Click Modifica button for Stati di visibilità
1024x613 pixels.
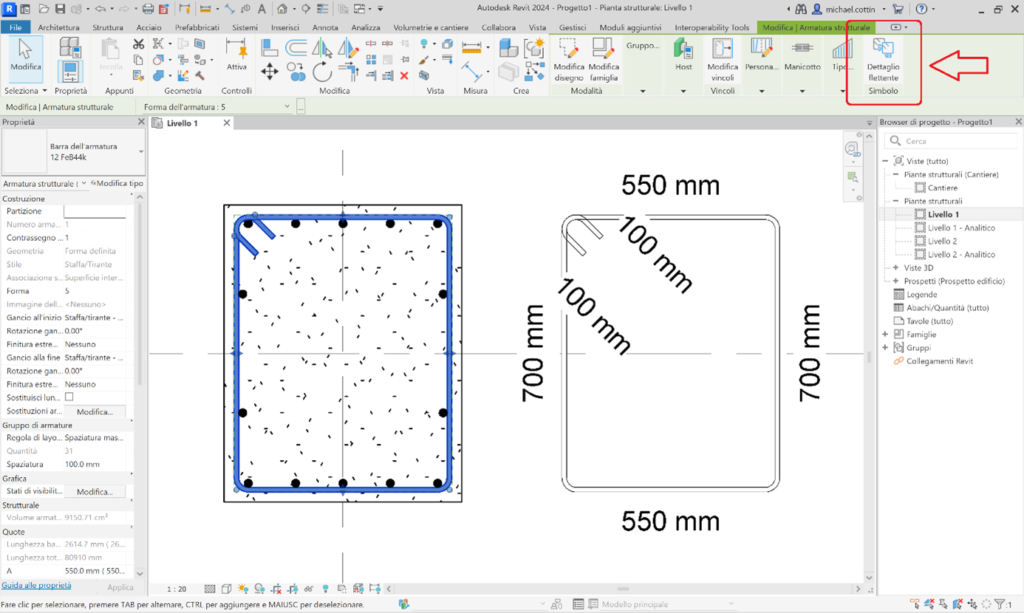tap(95, 492)
